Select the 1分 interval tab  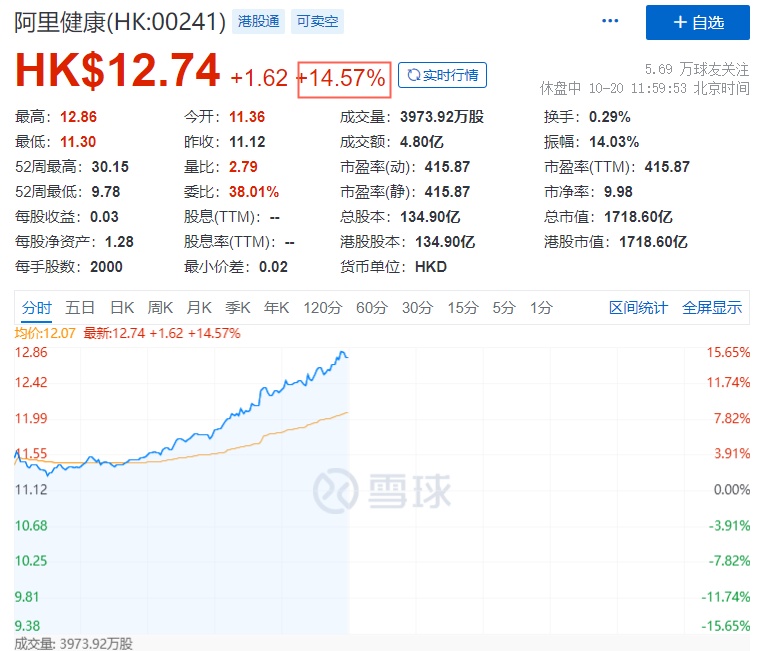(541, 308)
